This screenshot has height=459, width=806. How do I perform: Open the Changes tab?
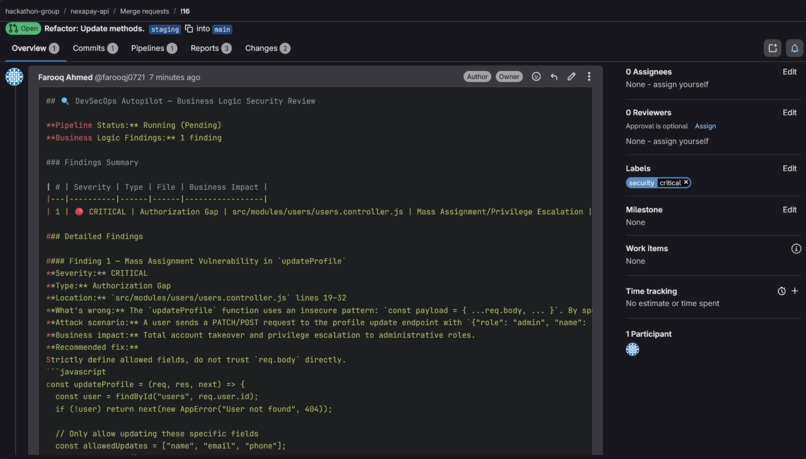click(267, 48)
